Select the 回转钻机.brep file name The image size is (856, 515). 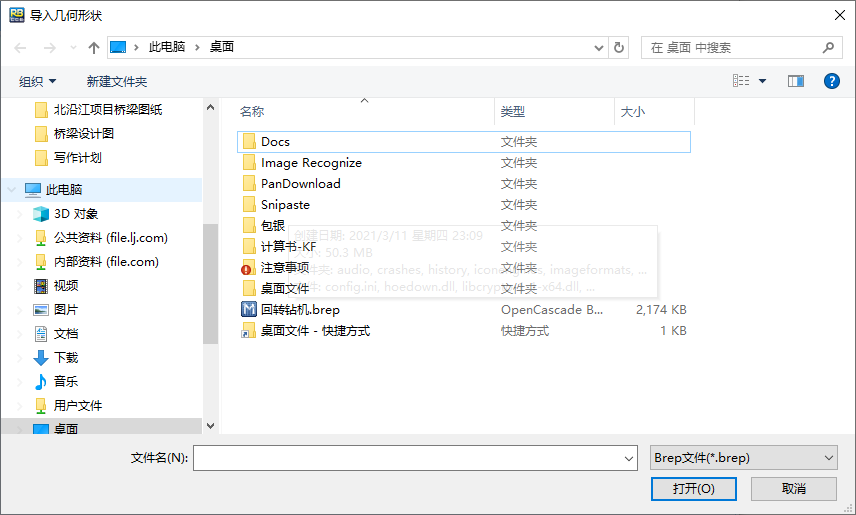(300, 310)
